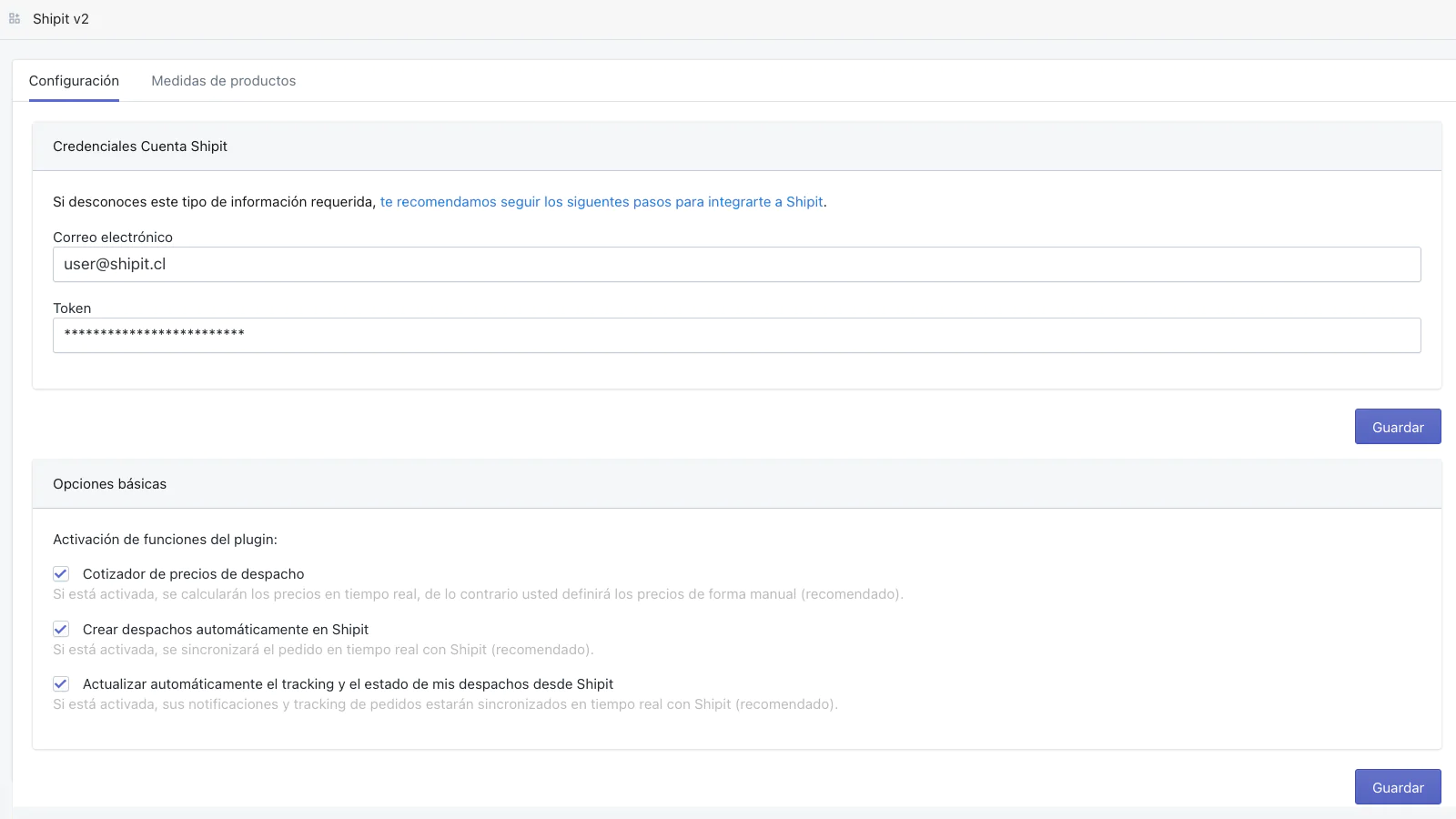
Task: Click description 'se sincronizará el pedido en tiempo real'
Action: tap(325, 650)
